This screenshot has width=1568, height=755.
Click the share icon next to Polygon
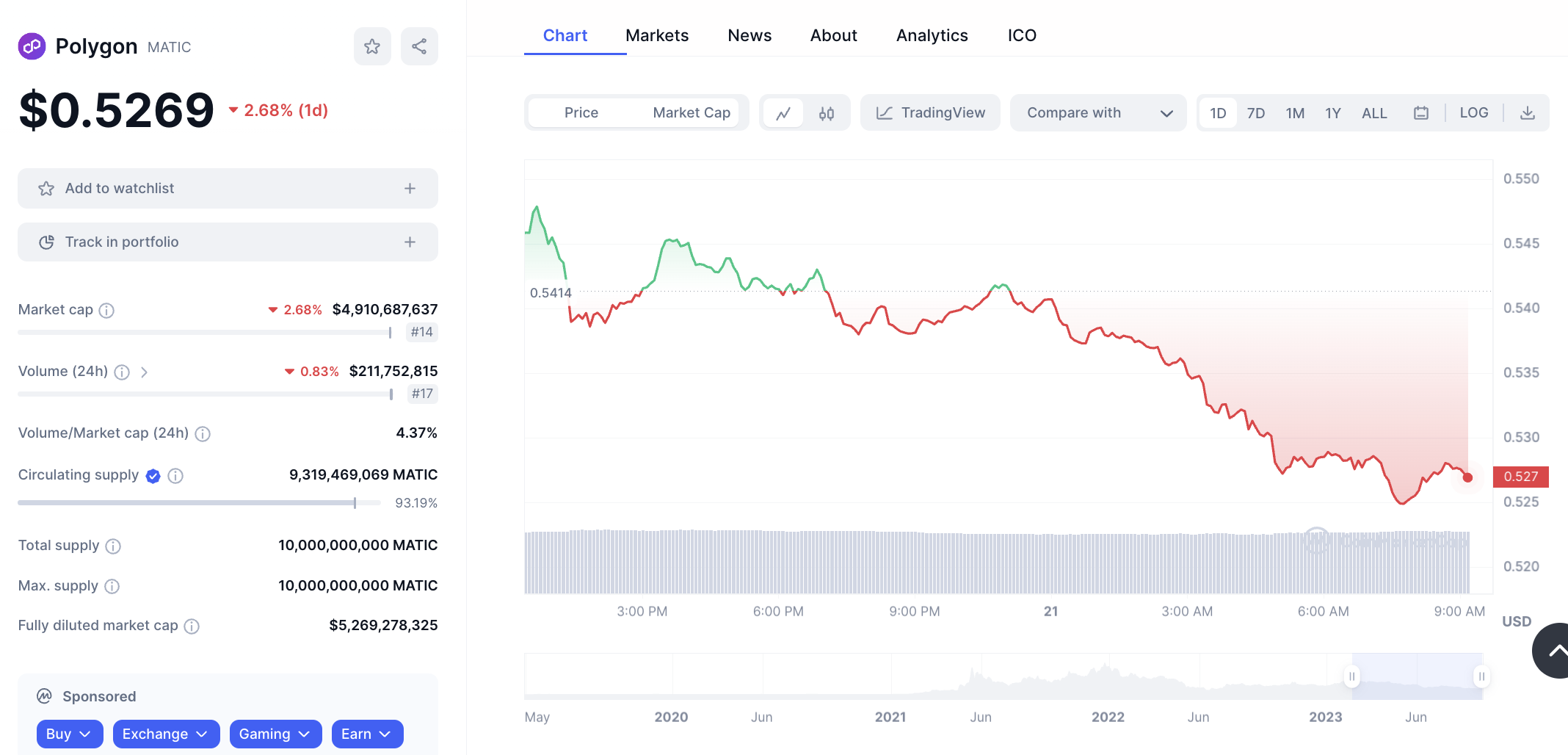coord(419,46)
